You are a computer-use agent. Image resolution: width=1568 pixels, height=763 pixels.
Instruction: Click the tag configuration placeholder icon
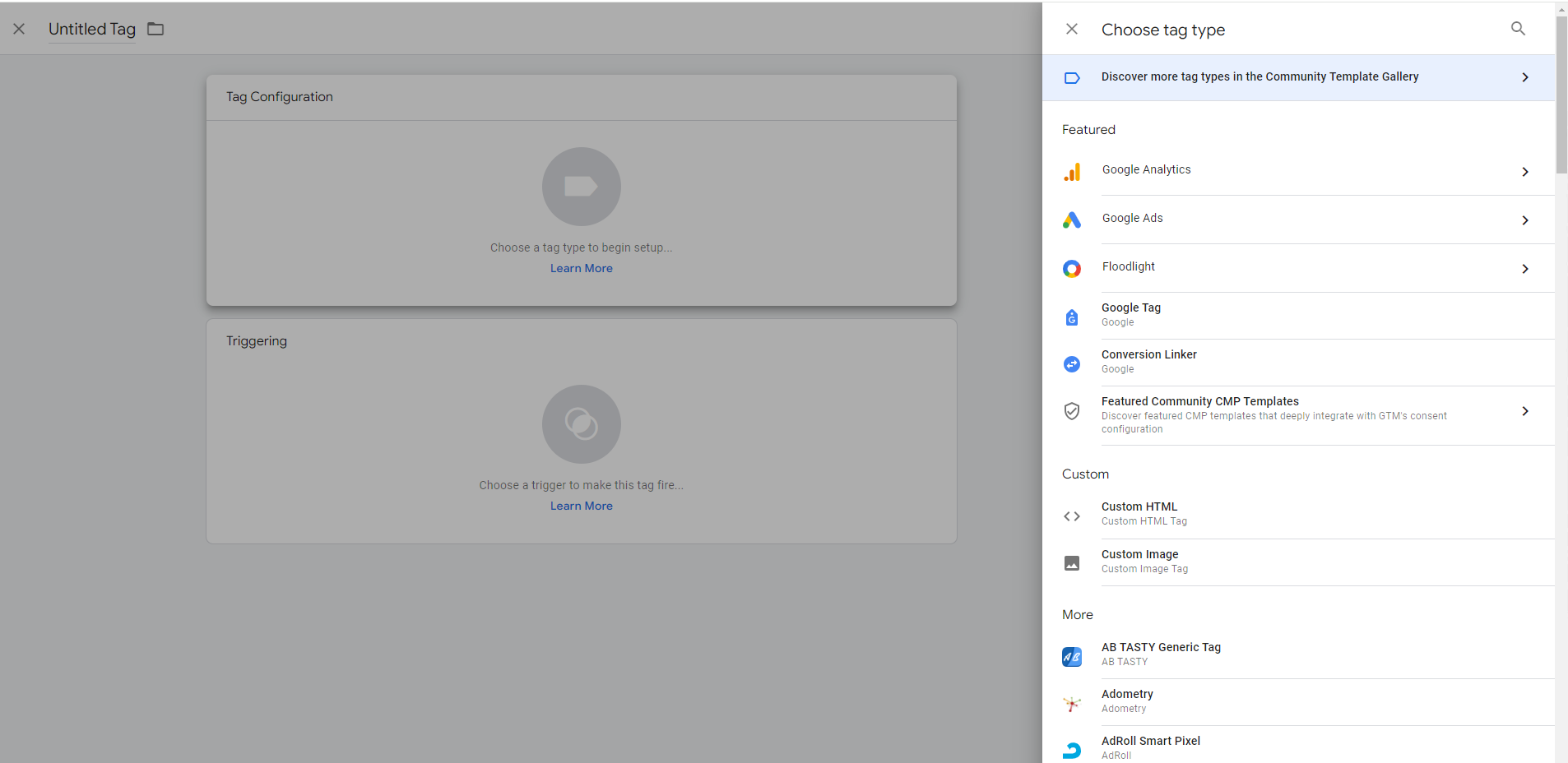click(582, 187)
